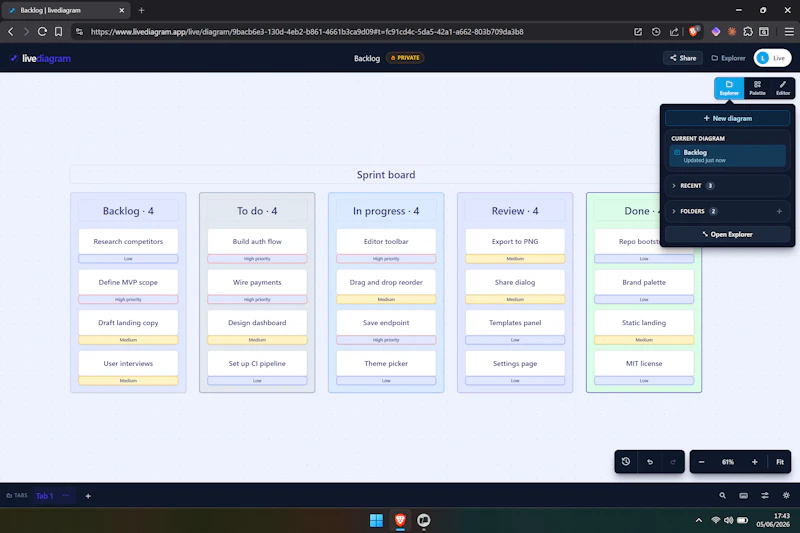Add a folder with the plus icon

(779, 211)
